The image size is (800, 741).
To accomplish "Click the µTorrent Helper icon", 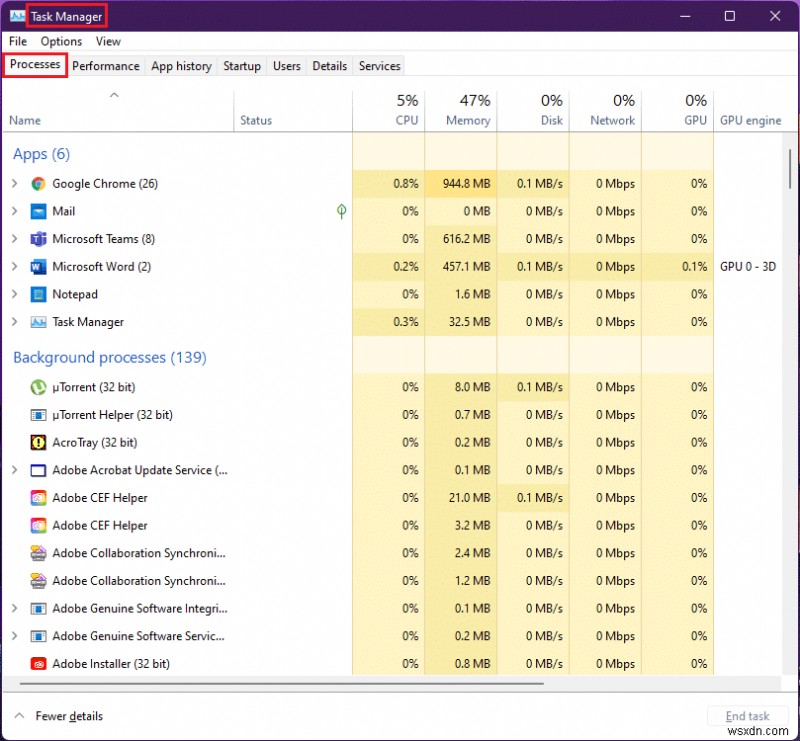I will (38, 415).
